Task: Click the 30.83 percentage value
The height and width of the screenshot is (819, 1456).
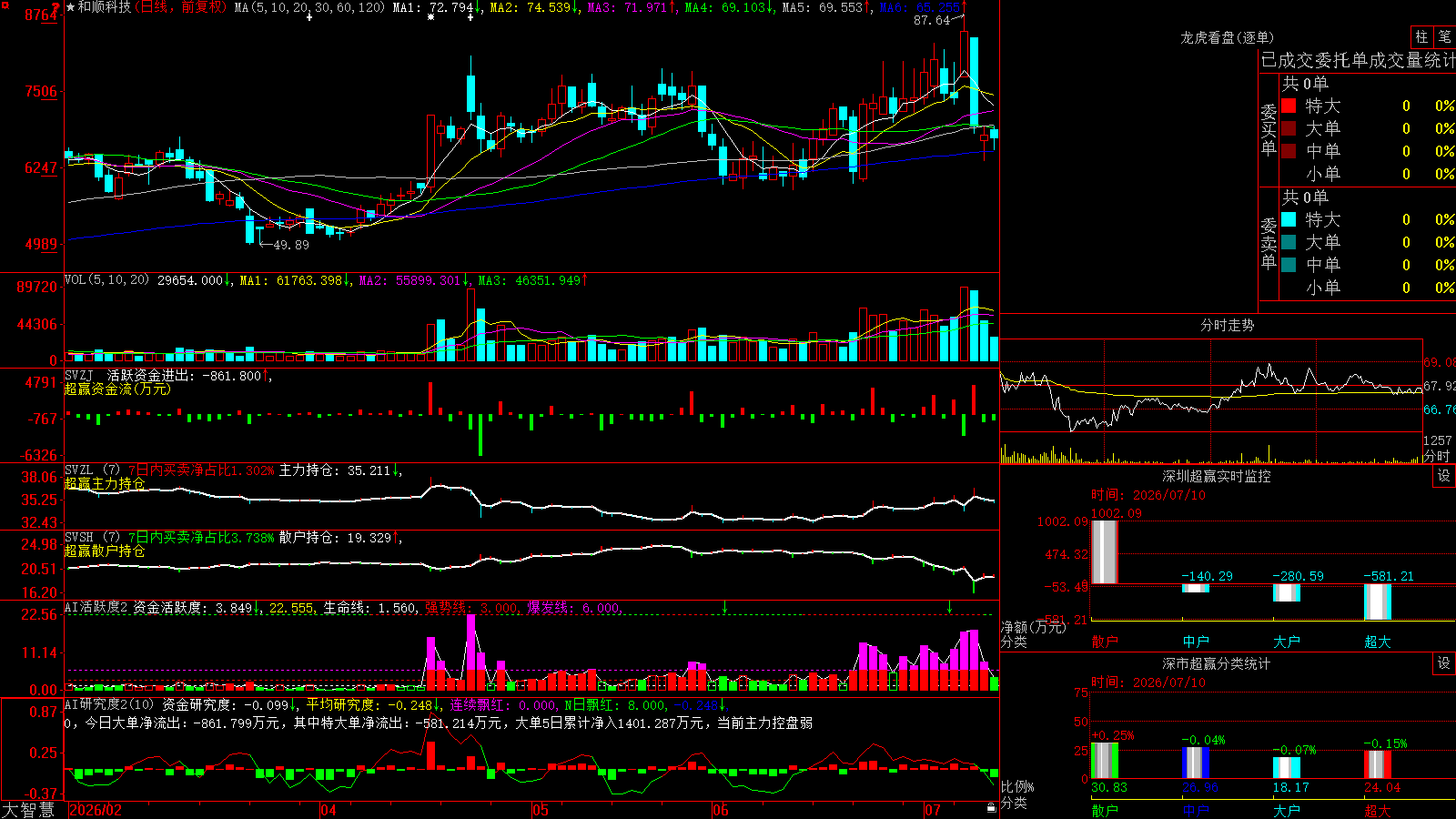Action: 1109,787
